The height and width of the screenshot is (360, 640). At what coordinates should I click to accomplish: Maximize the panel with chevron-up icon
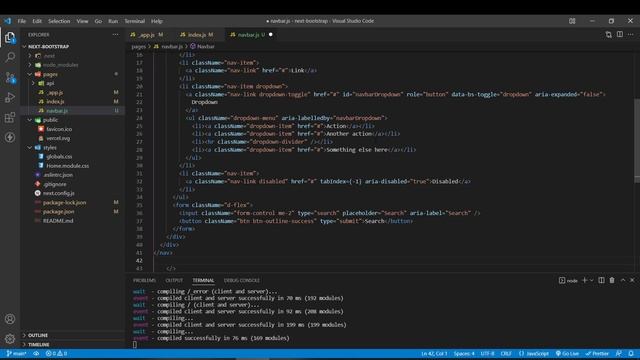(x=622, y=280)
